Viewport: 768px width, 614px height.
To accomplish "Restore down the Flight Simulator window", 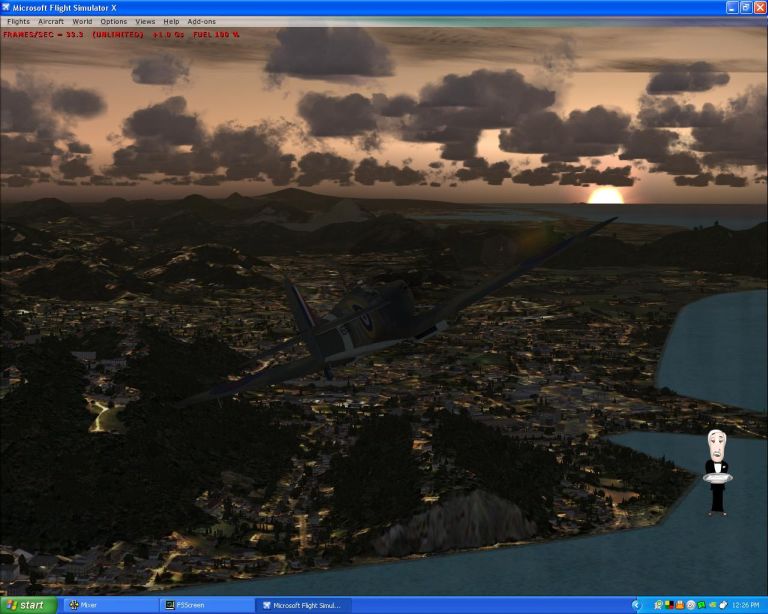I will [x=745, y=7].
